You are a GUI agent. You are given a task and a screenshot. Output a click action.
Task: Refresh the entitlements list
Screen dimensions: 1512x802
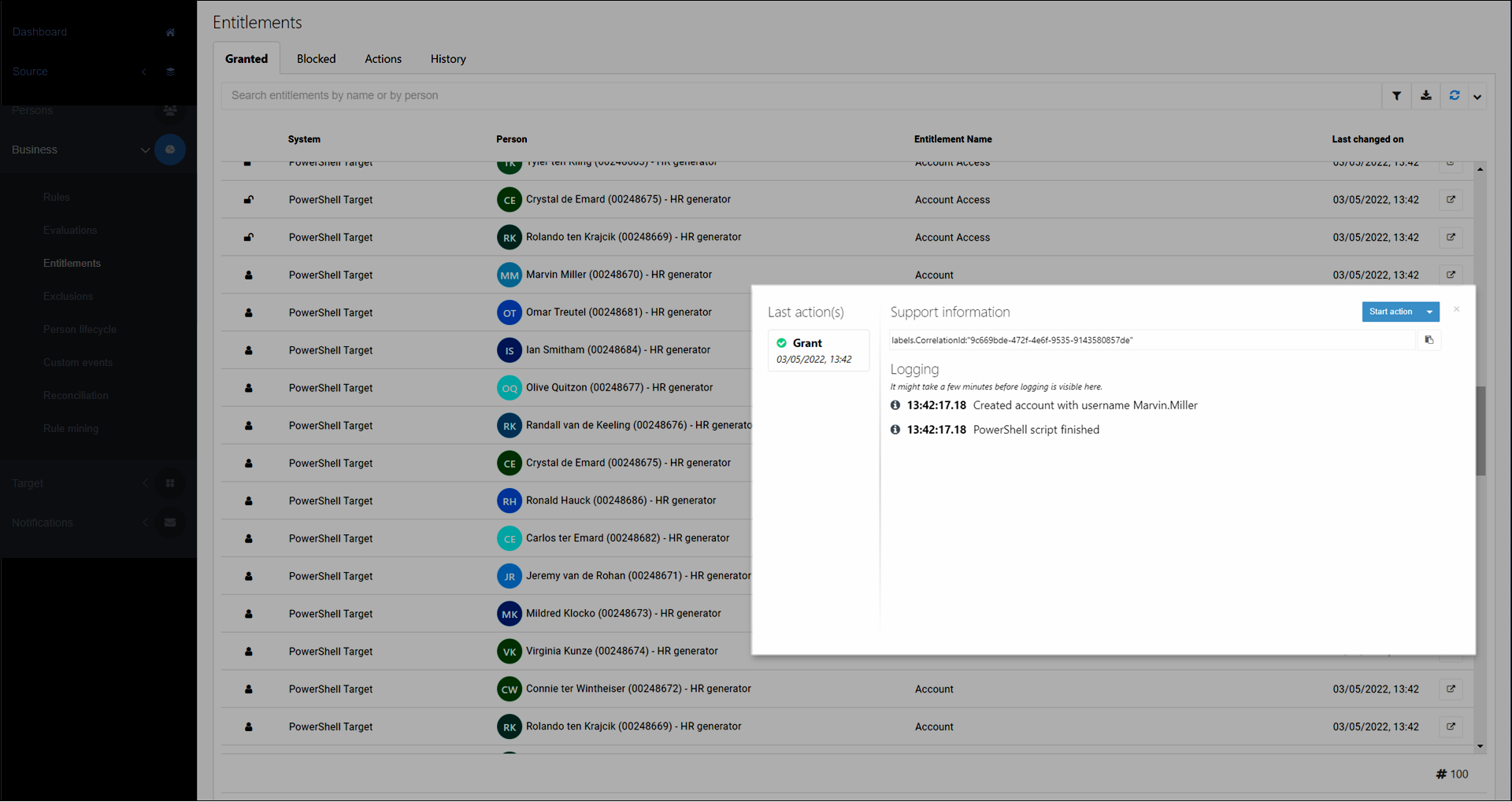(1455, 96)
